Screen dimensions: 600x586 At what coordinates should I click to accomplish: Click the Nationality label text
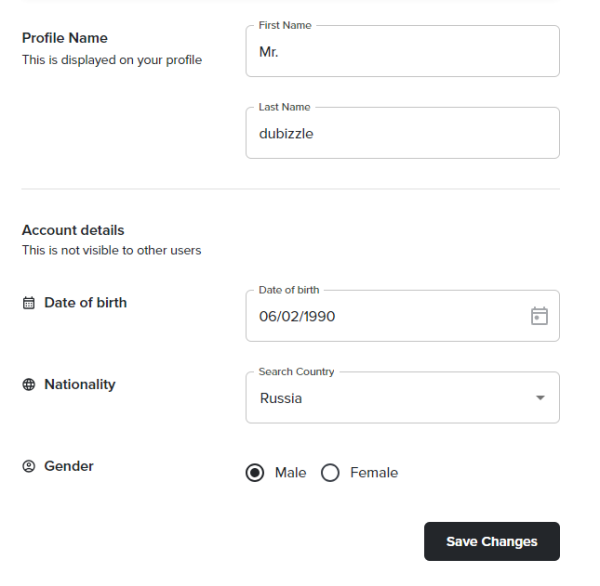click(80, 384)
